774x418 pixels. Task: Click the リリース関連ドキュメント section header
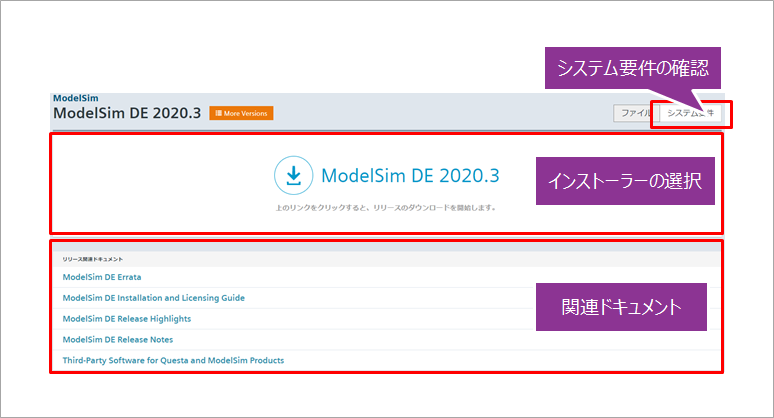coord(93,259)
